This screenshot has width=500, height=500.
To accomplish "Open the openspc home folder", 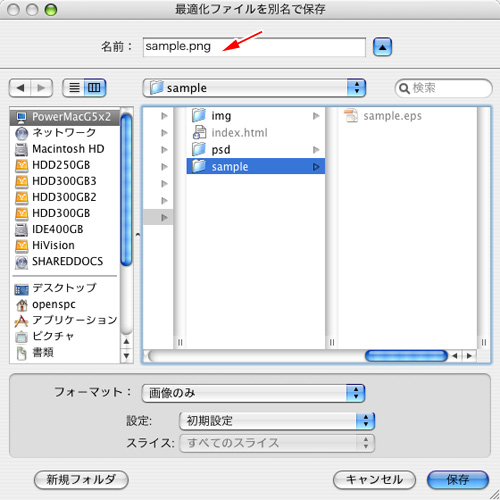I will tap(65, 304).
